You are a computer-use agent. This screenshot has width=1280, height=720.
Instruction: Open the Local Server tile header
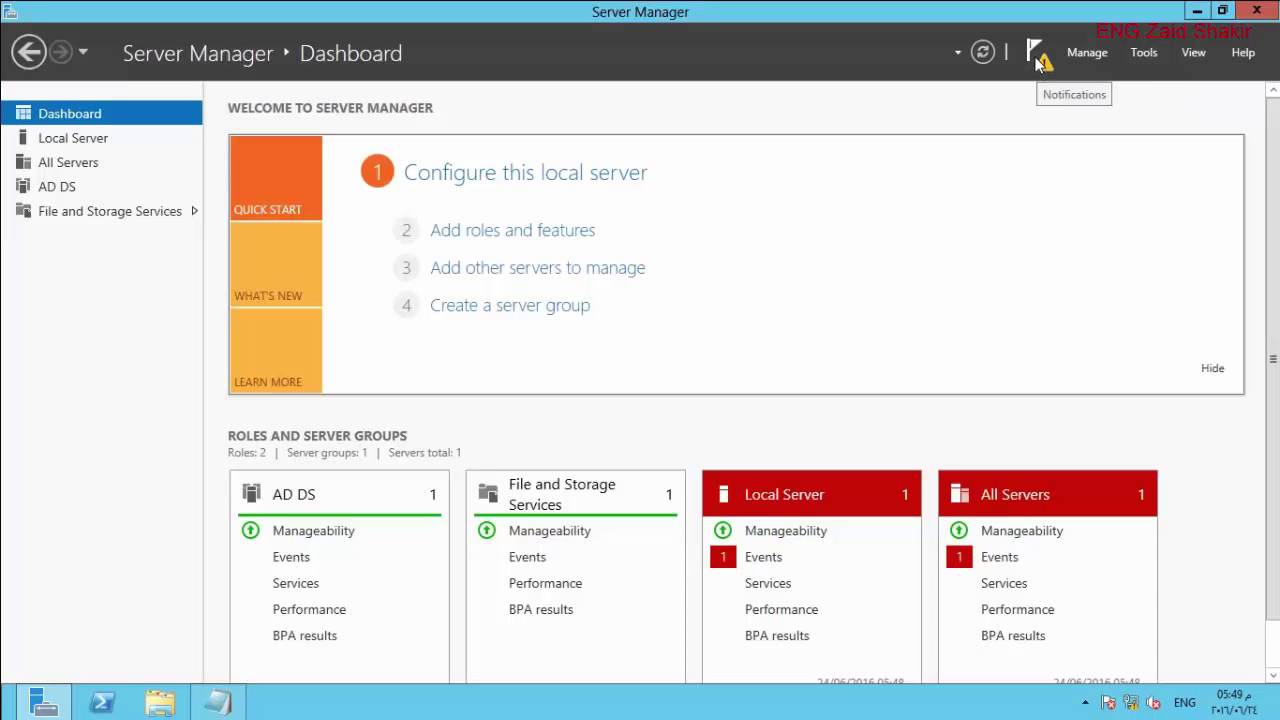[x=812, y=494]
